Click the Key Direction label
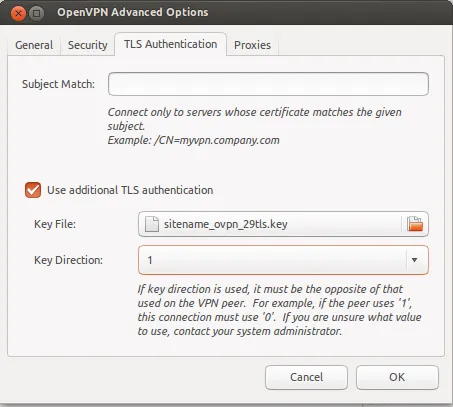The height and width of the screenshot is (407, 453). pos(68,260)
